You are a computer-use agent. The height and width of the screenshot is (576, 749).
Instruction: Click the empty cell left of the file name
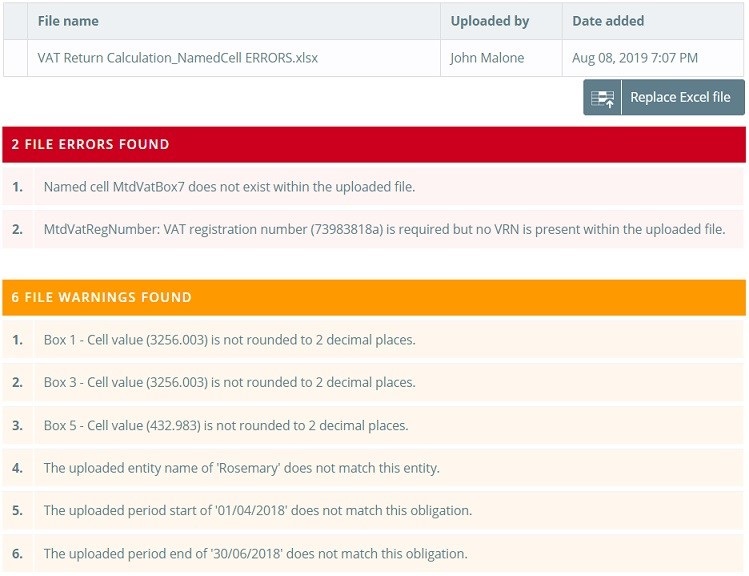click(15, 58)
